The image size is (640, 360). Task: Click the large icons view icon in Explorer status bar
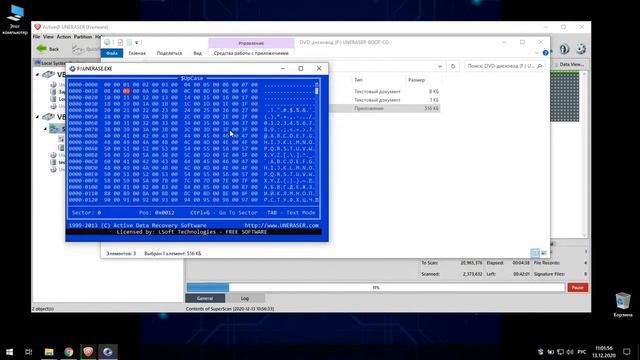click(544, 253)
